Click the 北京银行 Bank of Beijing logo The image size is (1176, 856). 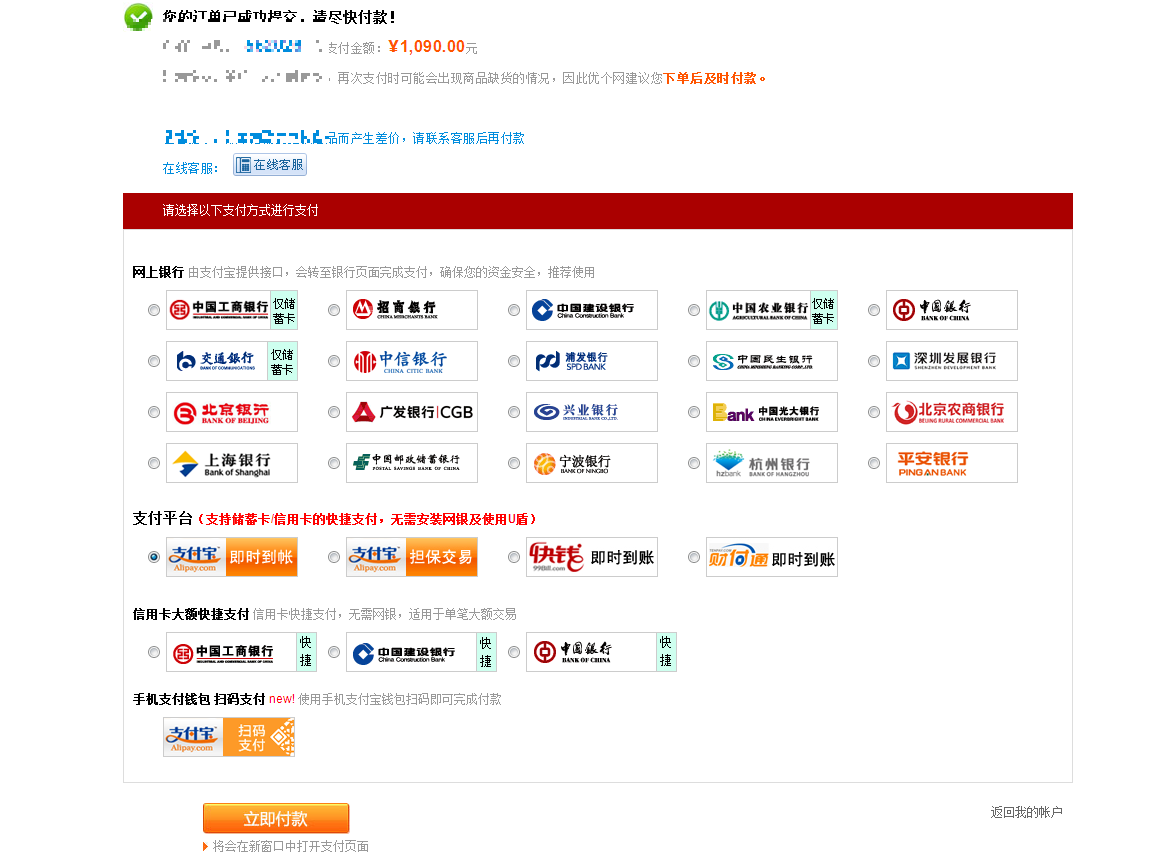pyautogui.click(x=232, y=412)
